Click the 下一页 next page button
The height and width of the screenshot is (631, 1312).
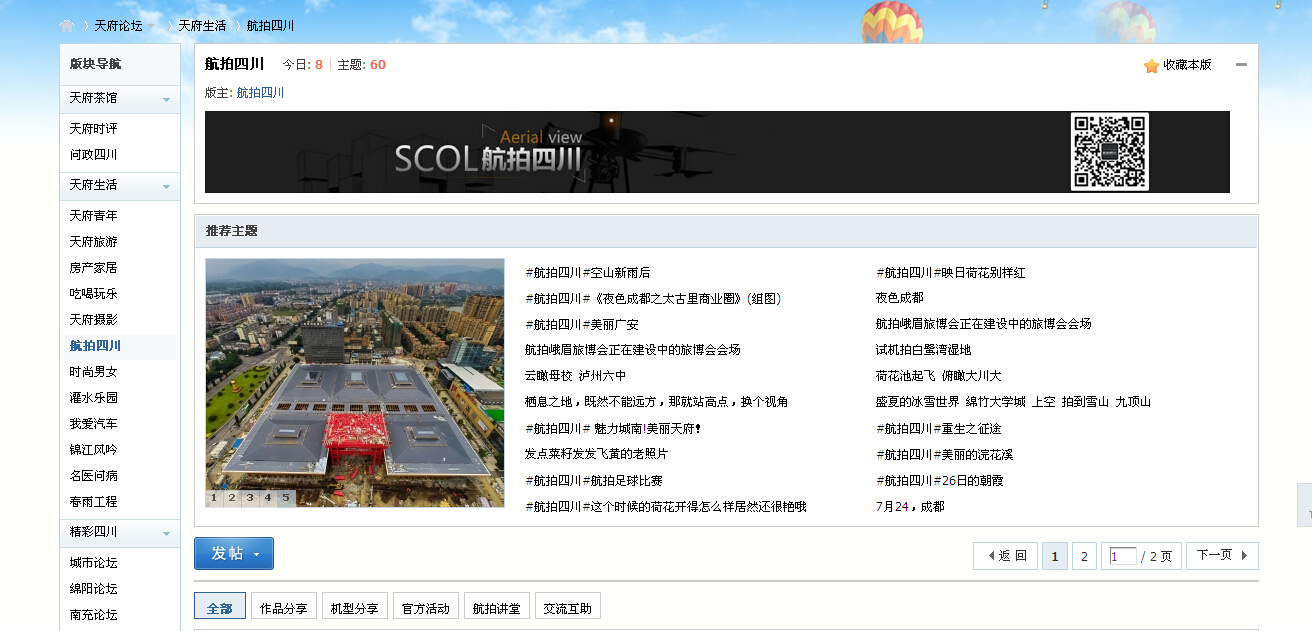point(1221,555)
